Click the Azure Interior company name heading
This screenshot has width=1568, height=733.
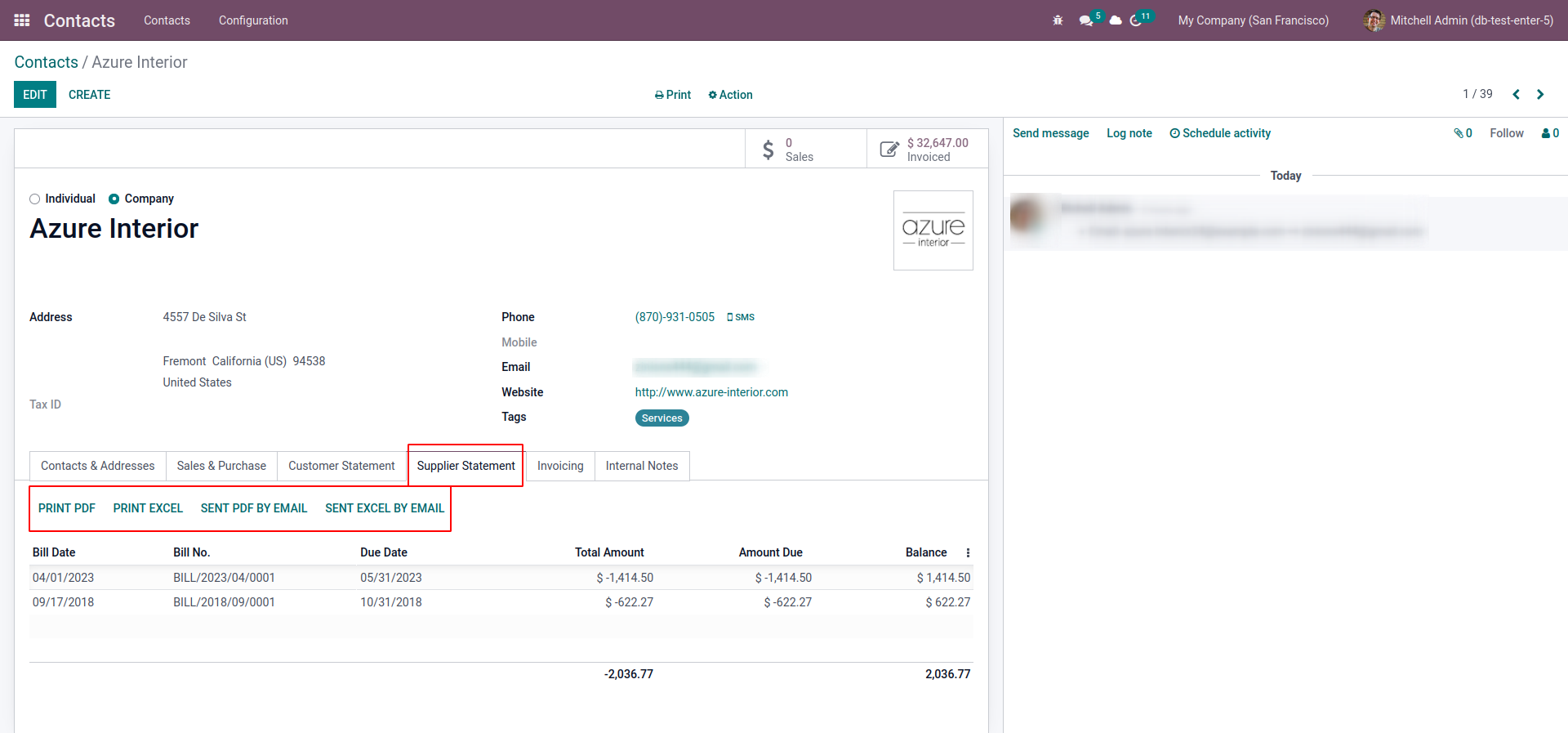(114, 229)
